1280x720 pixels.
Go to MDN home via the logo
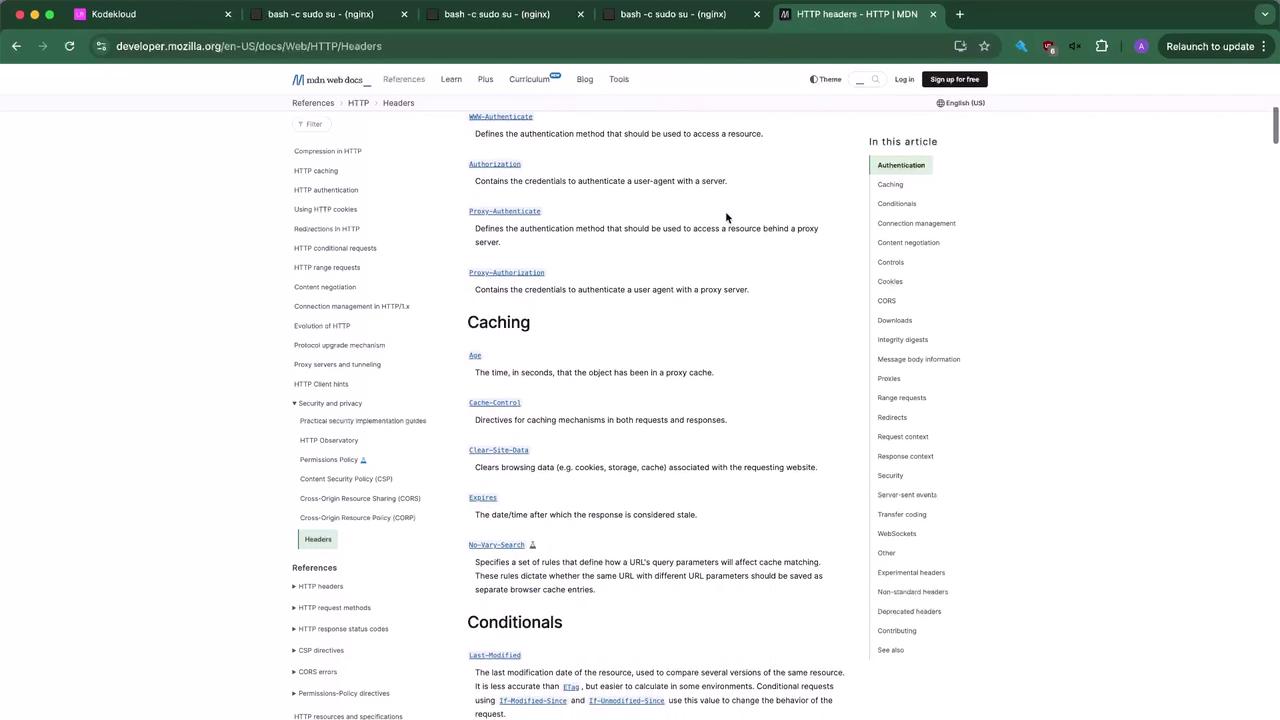point(330,80)
